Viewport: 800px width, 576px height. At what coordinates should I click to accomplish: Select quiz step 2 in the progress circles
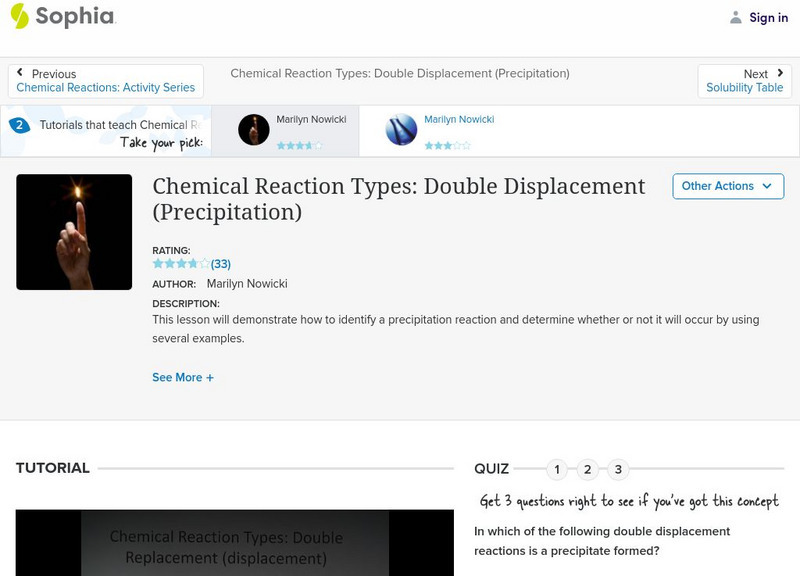(588, 467)
